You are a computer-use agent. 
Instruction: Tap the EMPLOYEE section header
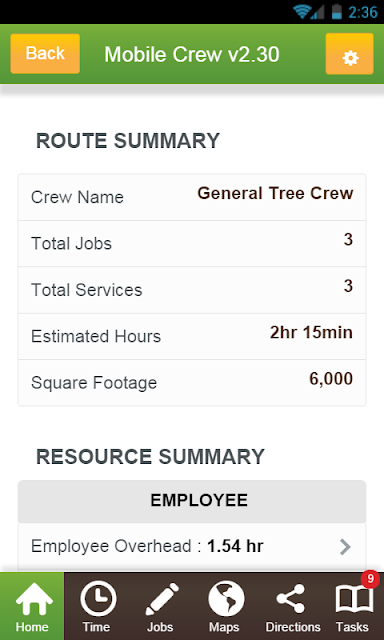coord(192,501)
